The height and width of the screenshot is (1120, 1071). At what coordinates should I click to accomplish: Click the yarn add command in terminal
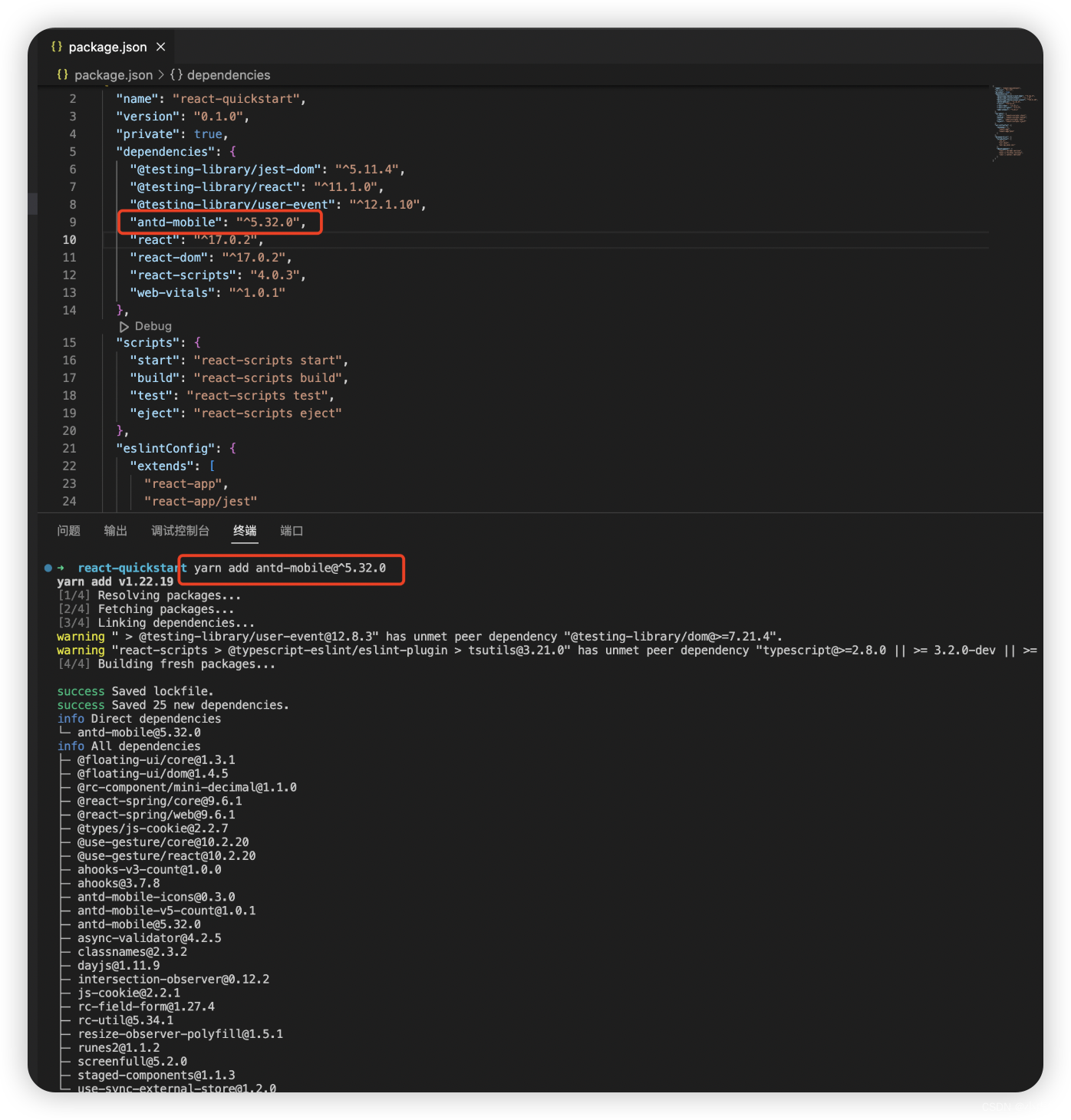coord(290,568)
